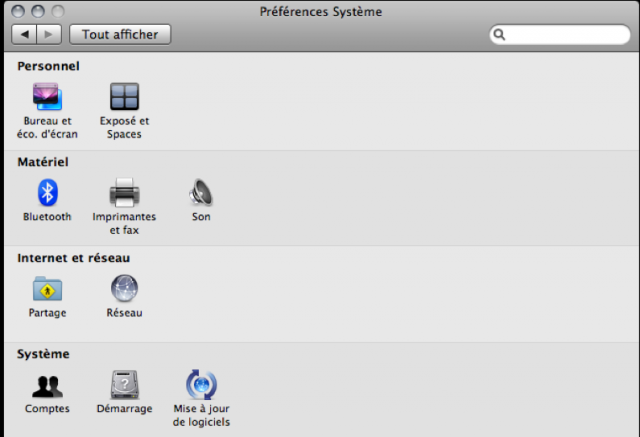Go forward with the right arrow button

click(x=49, y=34)
